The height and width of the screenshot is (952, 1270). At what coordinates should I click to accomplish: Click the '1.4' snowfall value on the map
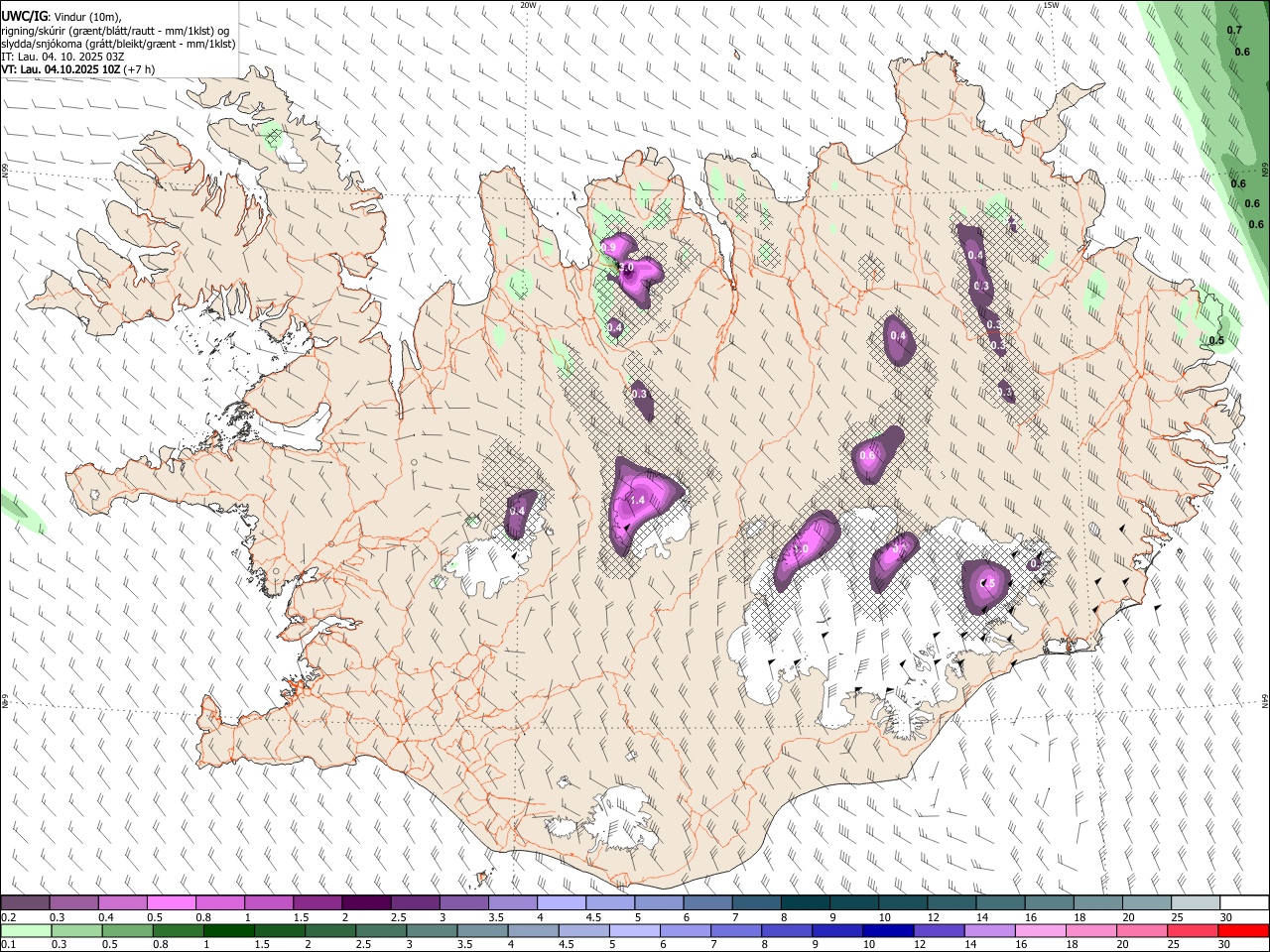point(638,501)
